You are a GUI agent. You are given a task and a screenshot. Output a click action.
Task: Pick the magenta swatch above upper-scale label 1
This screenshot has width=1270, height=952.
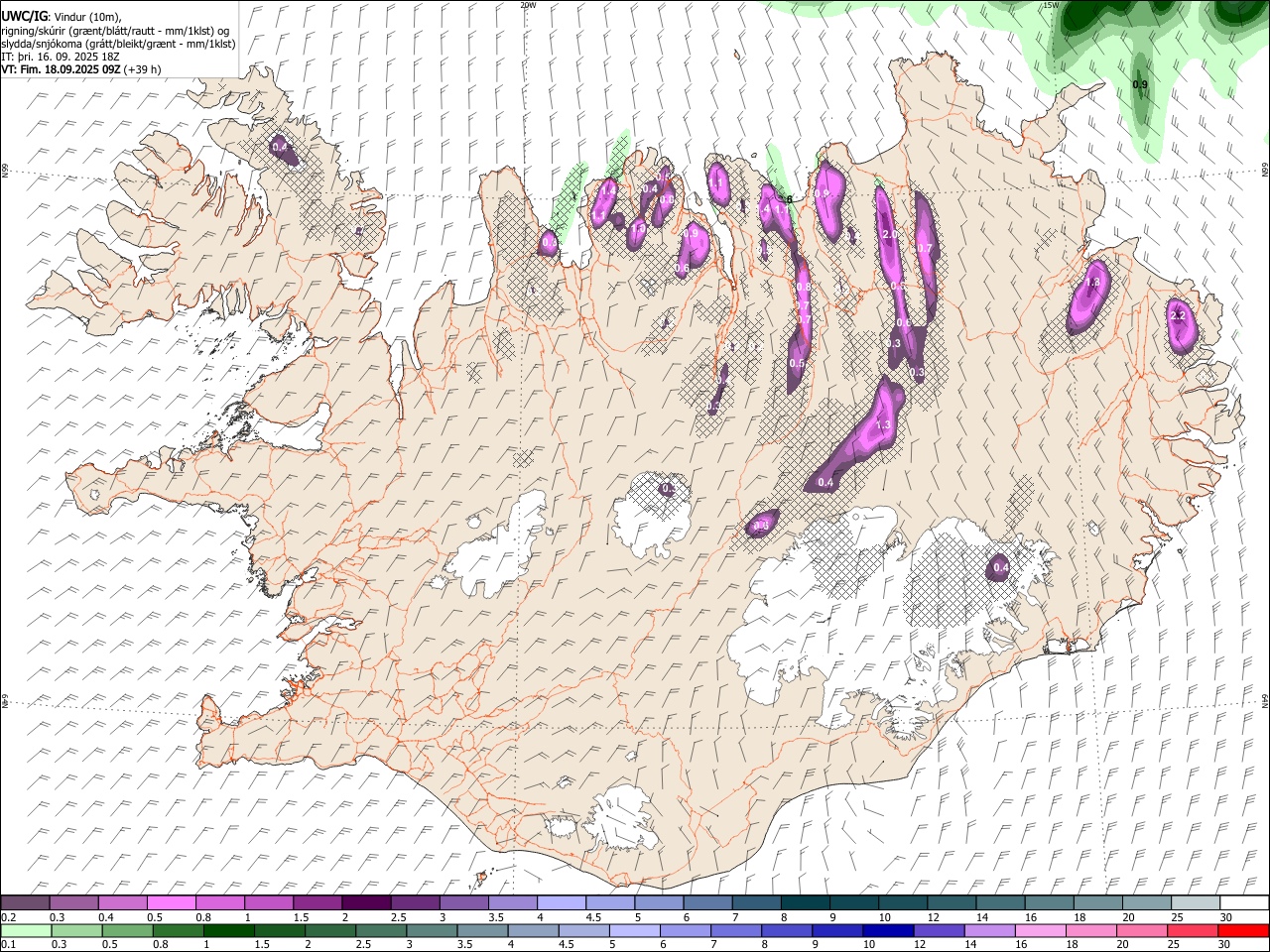click(269, 902)
